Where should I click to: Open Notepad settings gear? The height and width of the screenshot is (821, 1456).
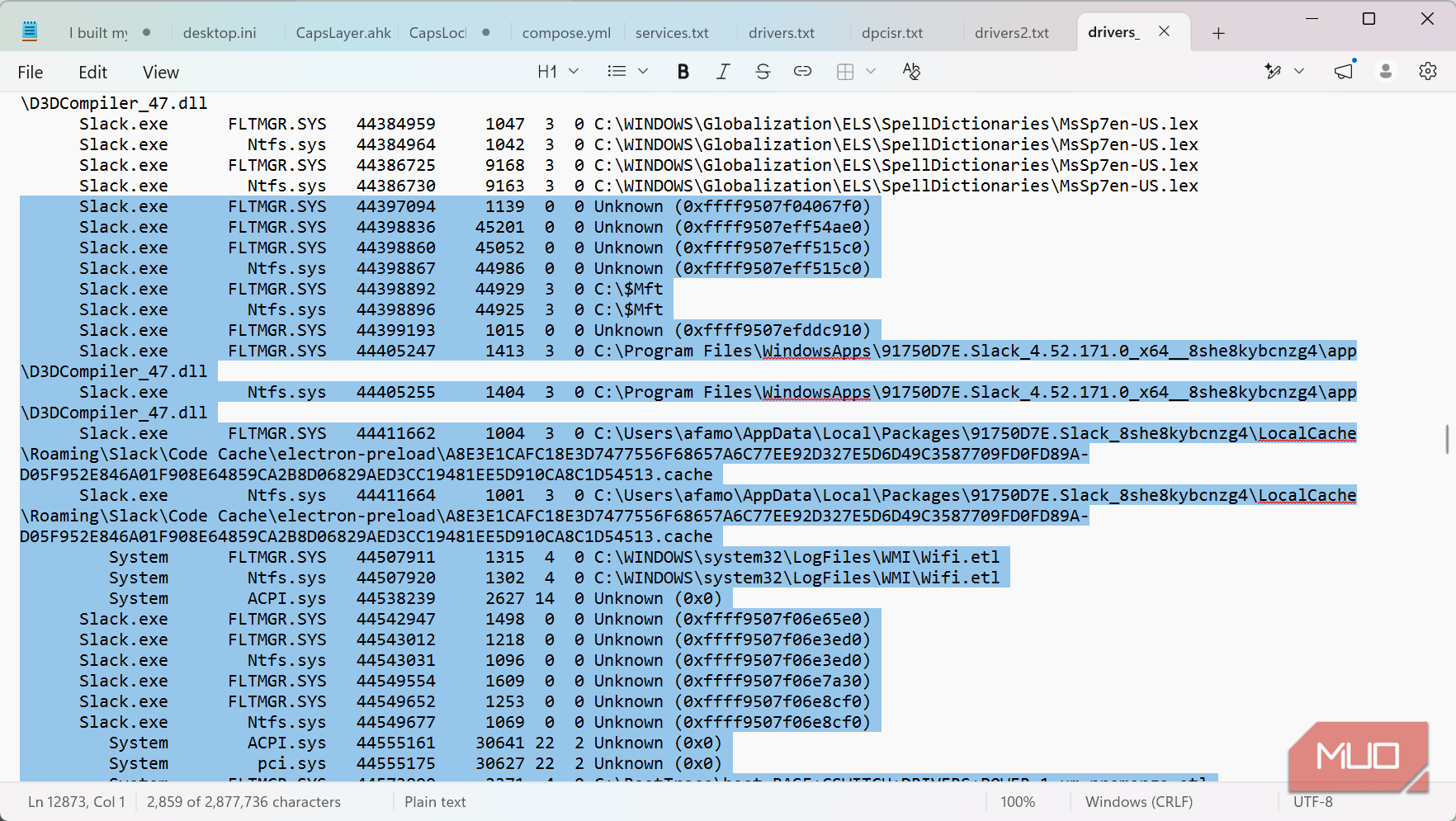[1428, 72]
